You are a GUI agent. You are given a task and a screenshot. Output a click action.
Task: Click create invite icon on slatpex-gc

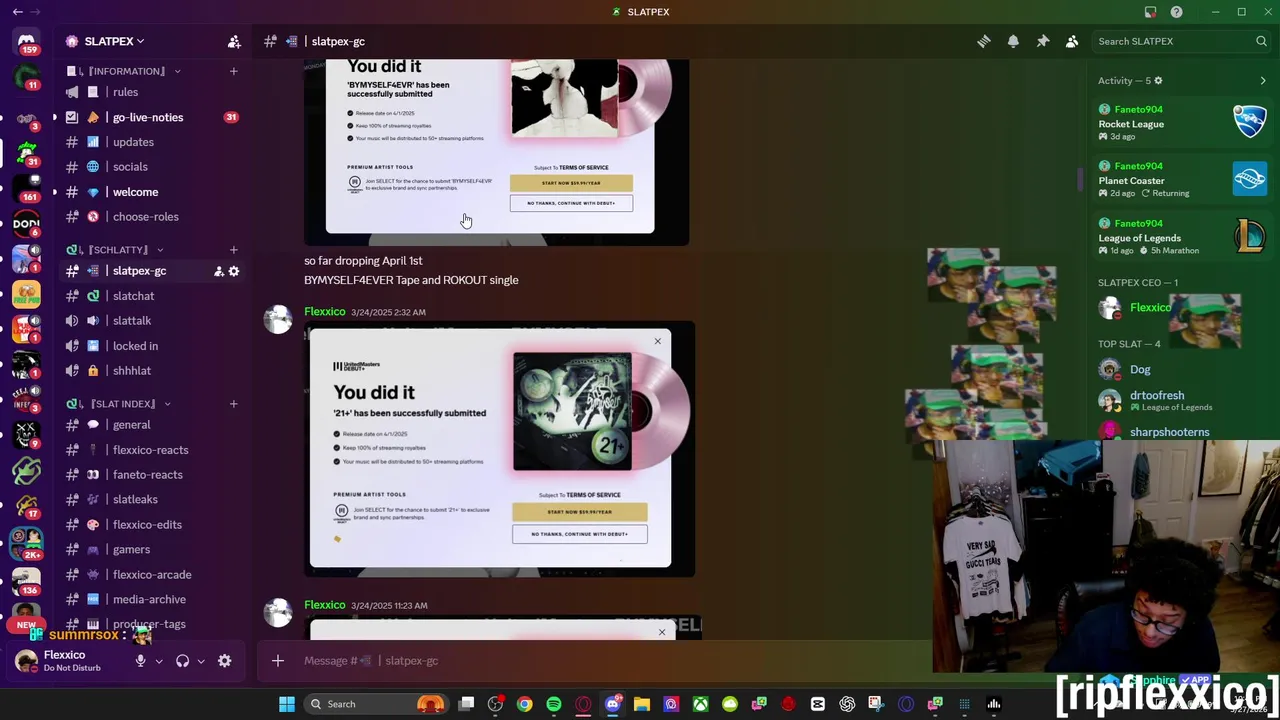pos(218,271)
